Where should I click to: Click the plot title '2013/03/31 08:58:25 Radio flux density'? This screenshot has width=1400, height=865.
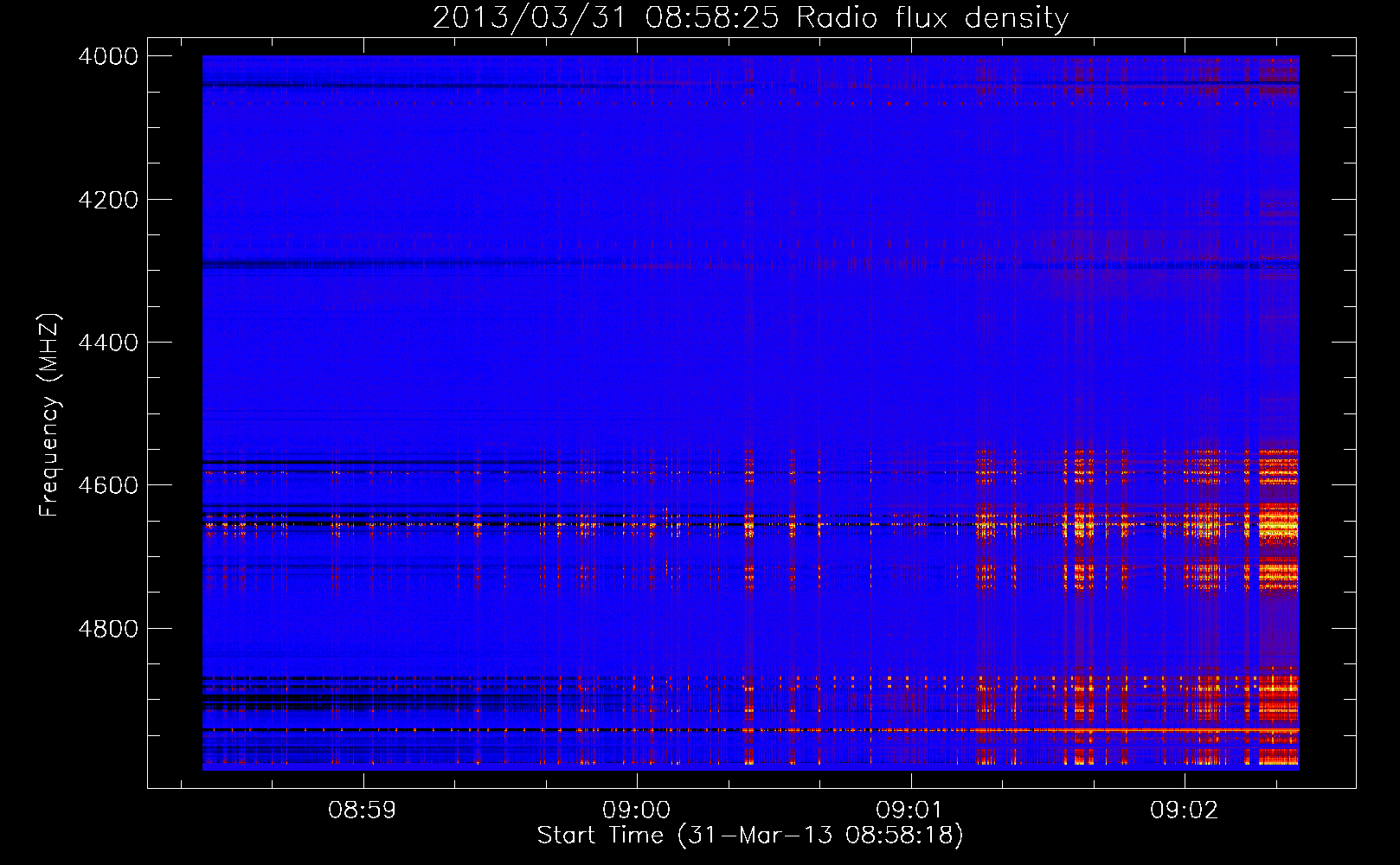(750, 18)
